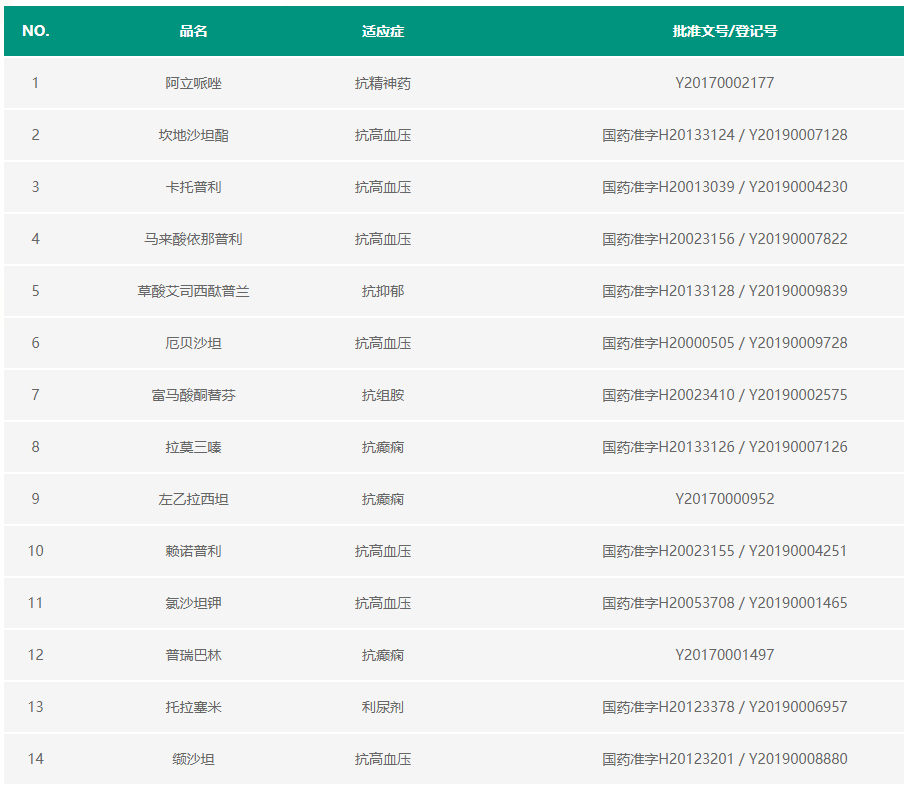908x789 pixels.
Task: Open the 赖诺普利 entry
Action: pyautogui.click(x=193, y=551)
